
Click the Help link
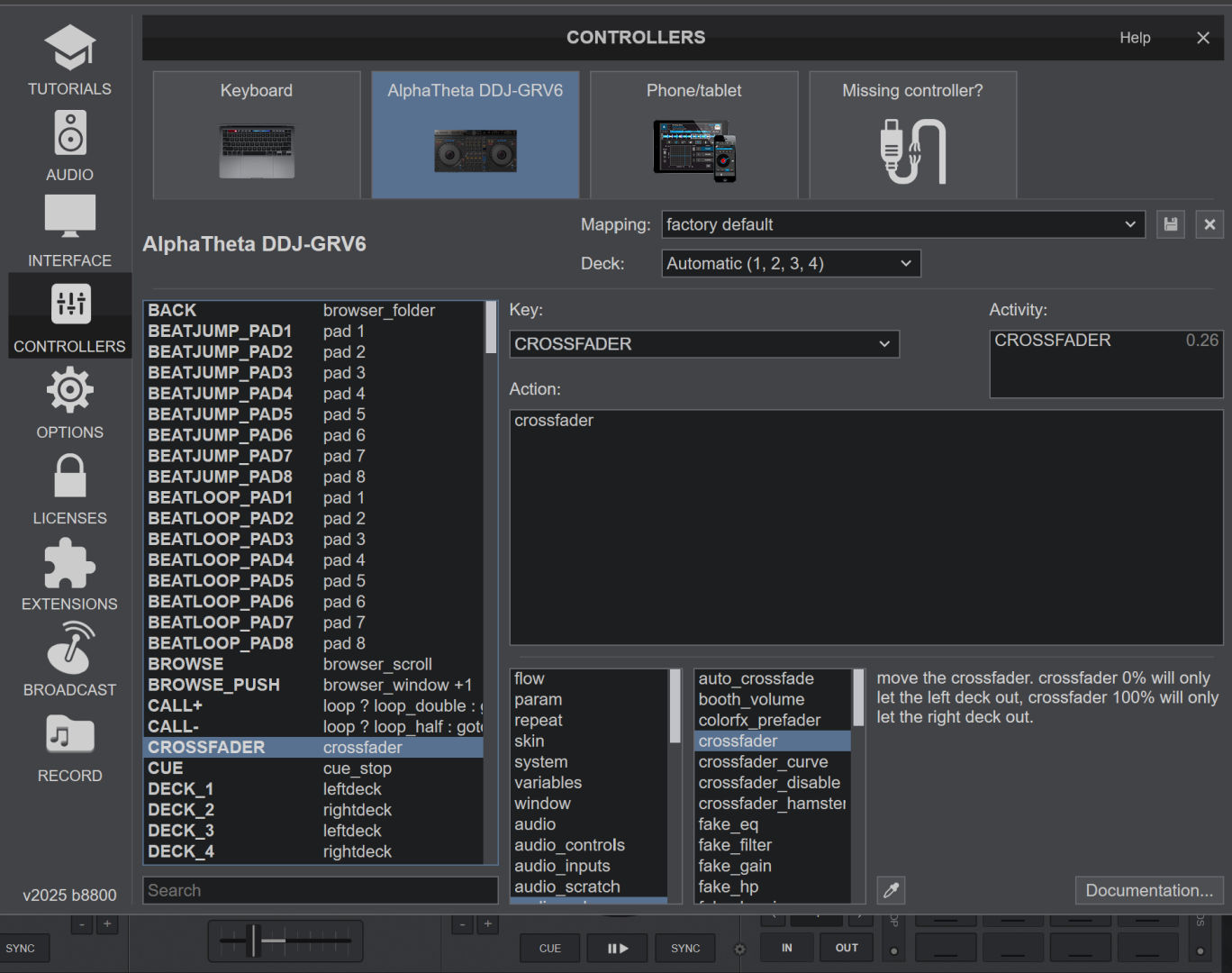[1135, 38]
